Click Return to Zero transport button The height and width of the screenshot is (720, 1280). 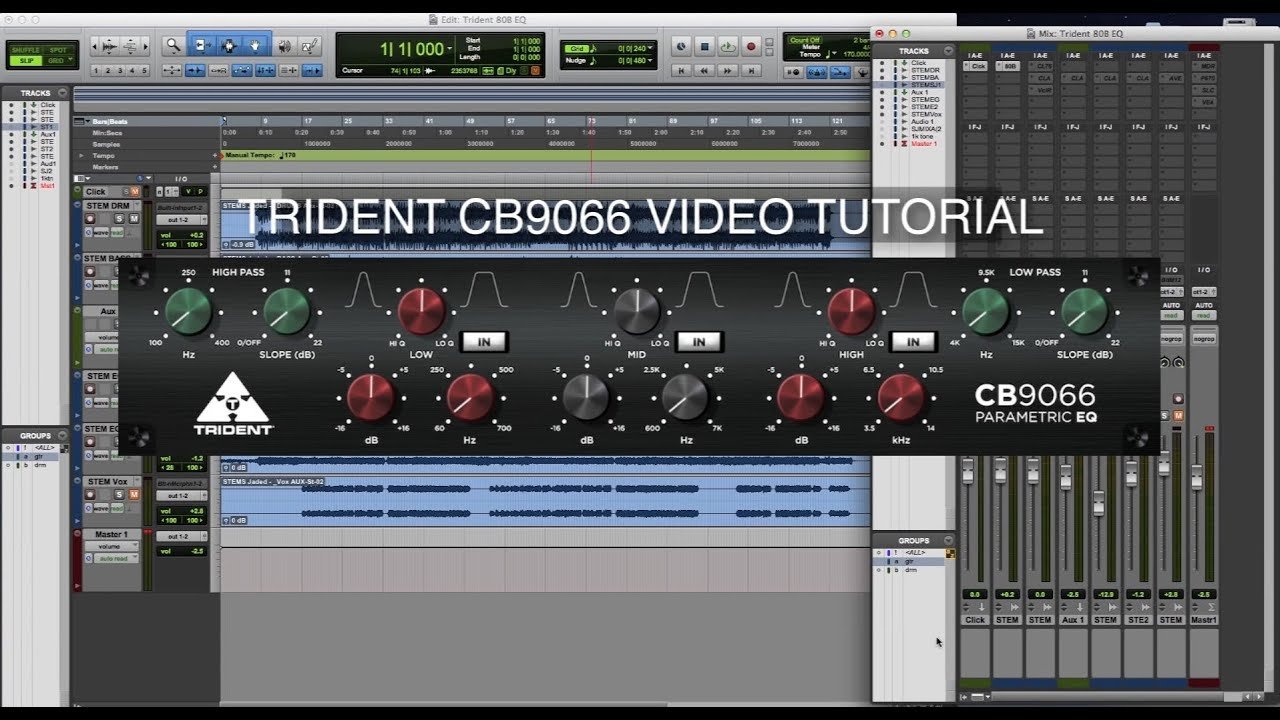[x=682, y=70]
